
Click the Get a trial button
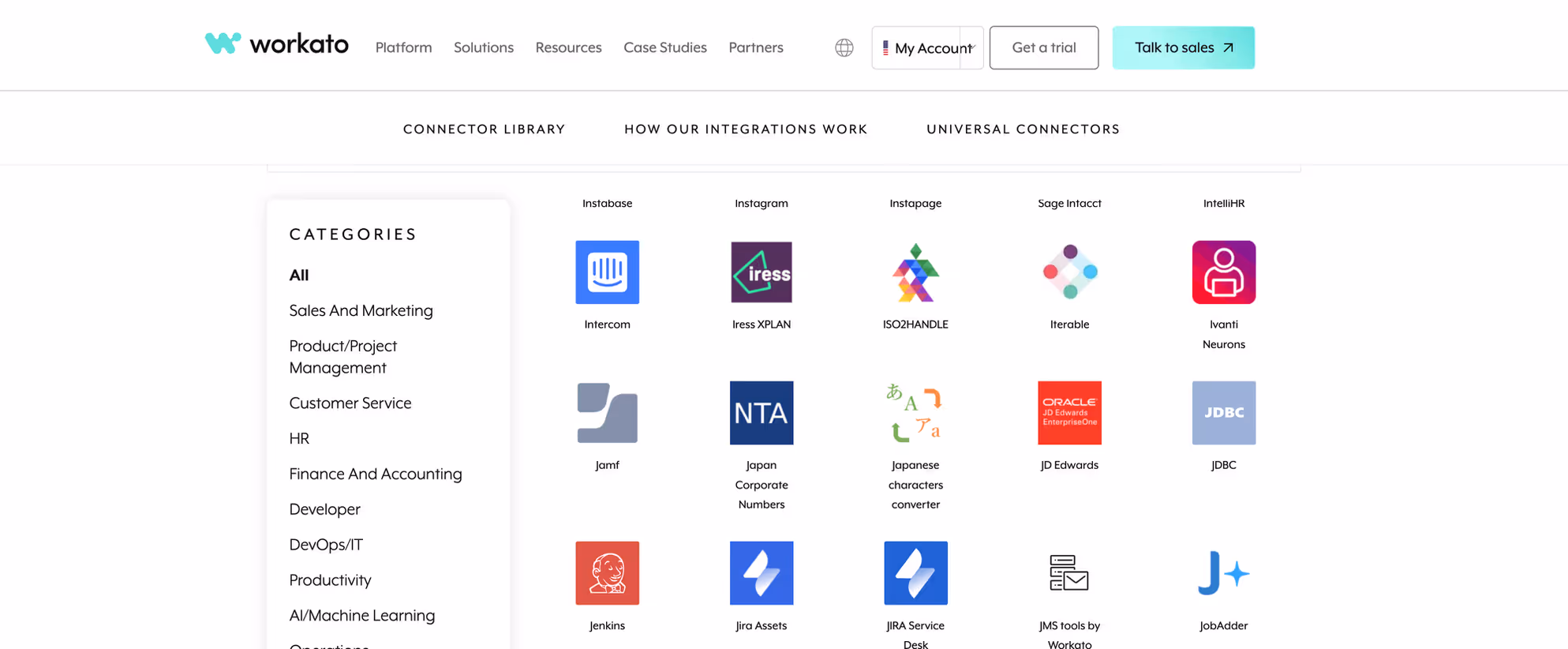point(1044,47)
